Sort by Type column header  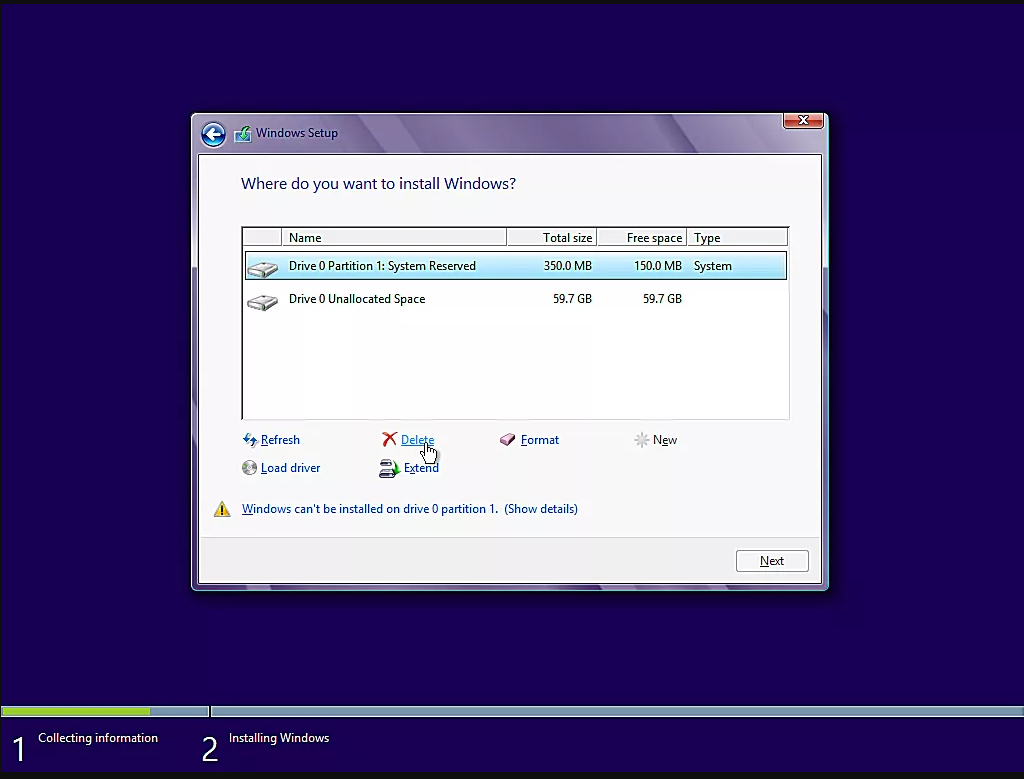click(737, 238)
